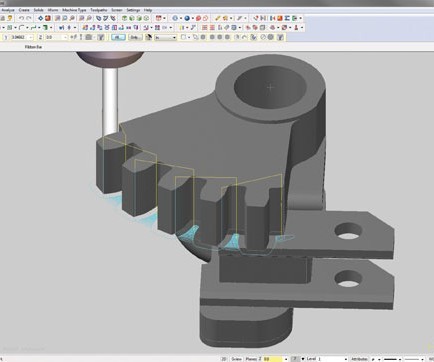Click the red-white calendar grid icon
The image size is (434, 362).
point(159,18)
